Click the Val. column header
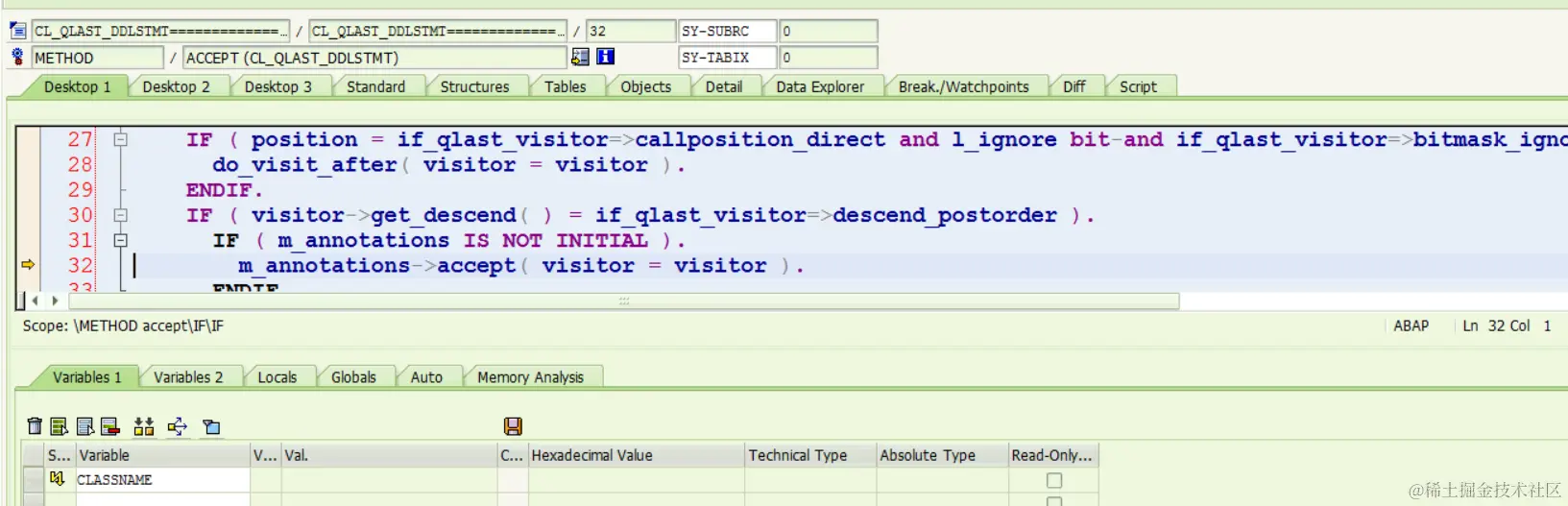 [x=389, y=455]
